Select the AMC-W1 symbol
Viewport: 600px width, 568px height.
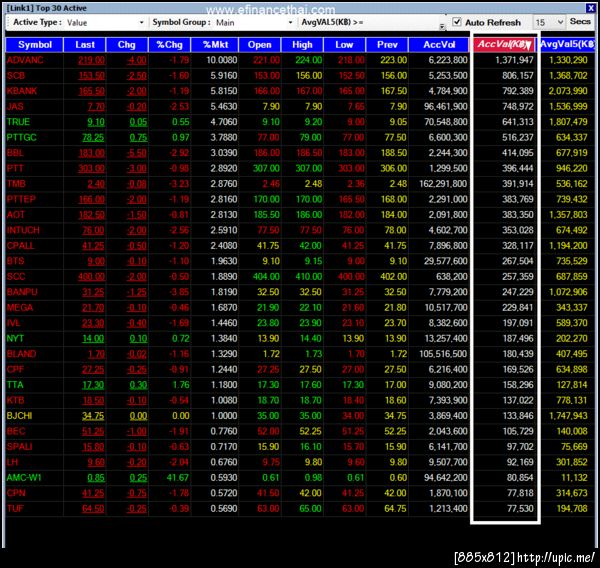(x=24, y=478)
